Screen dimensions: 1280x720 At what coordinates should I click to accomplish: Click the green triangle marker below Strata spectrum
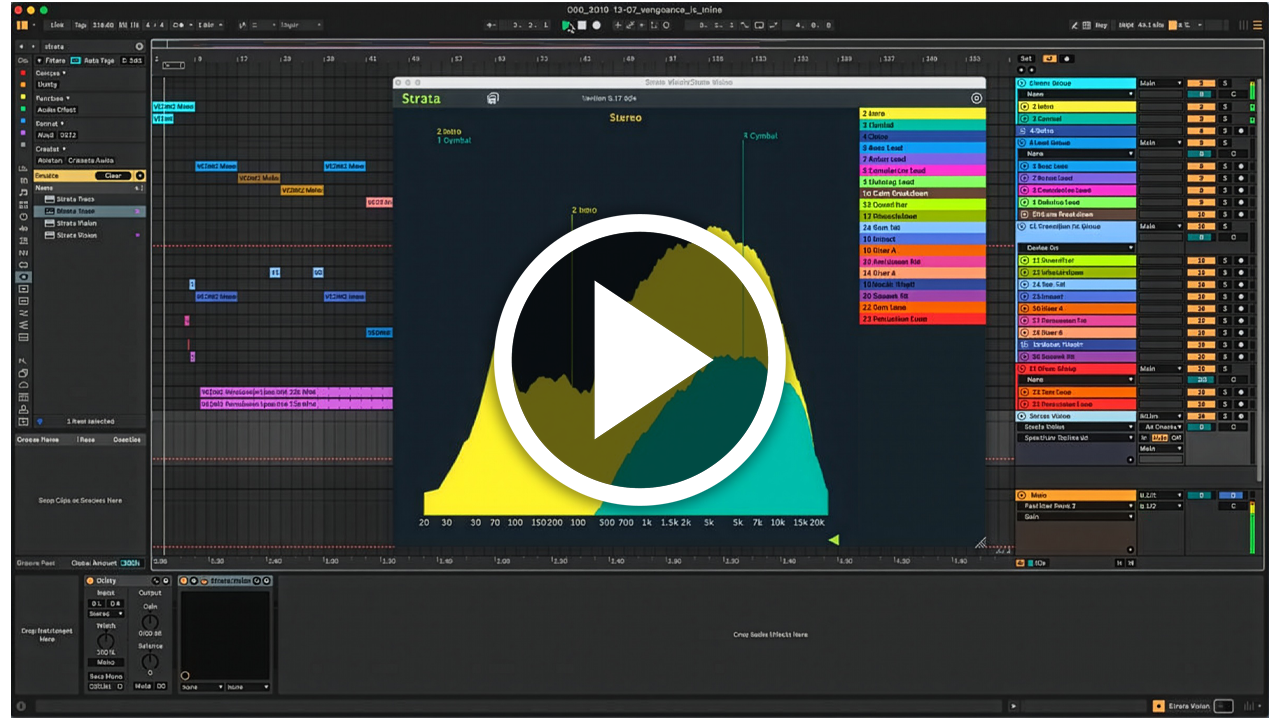[x=834, y=540]
